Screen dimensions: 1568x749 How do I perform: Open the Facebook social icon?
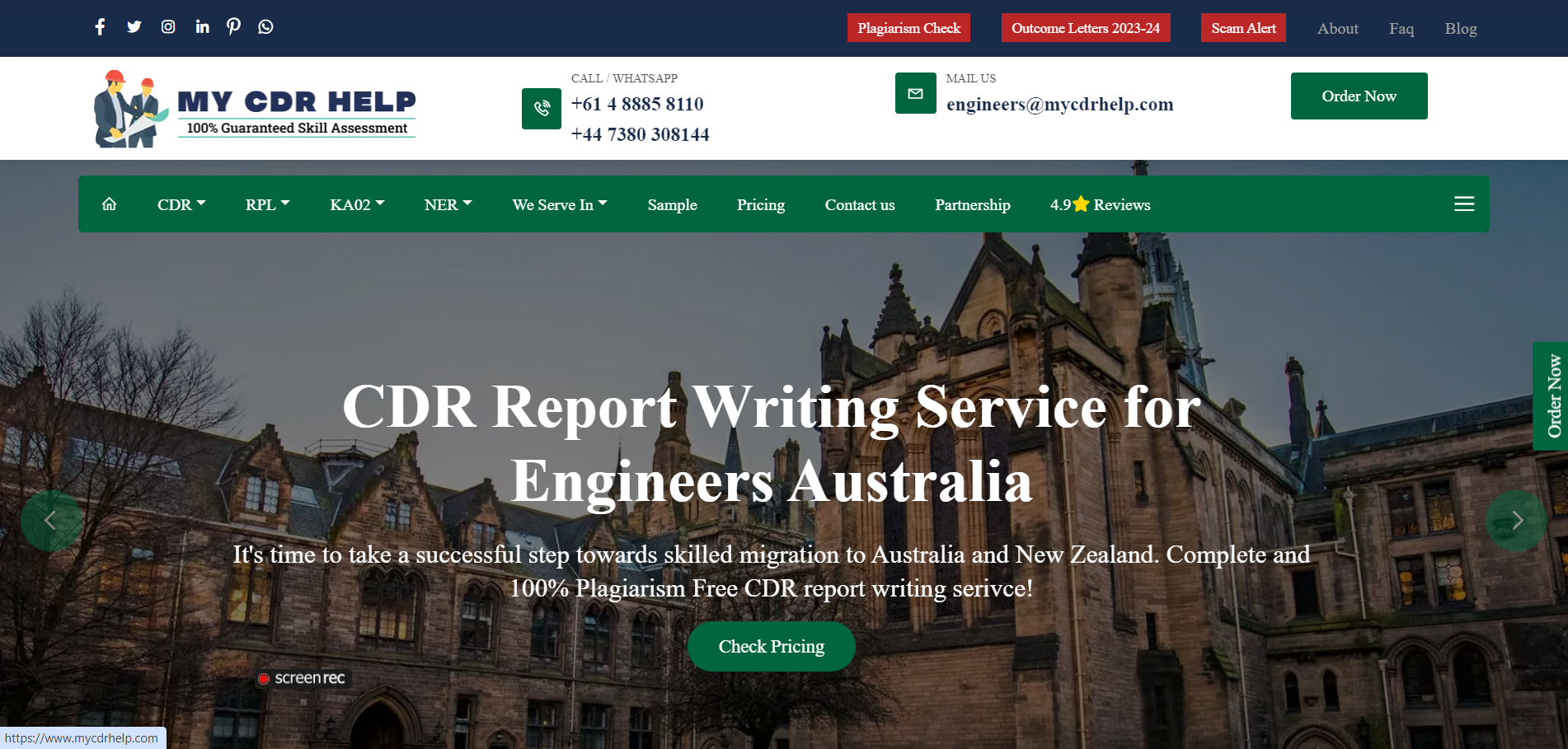[100, 27]
